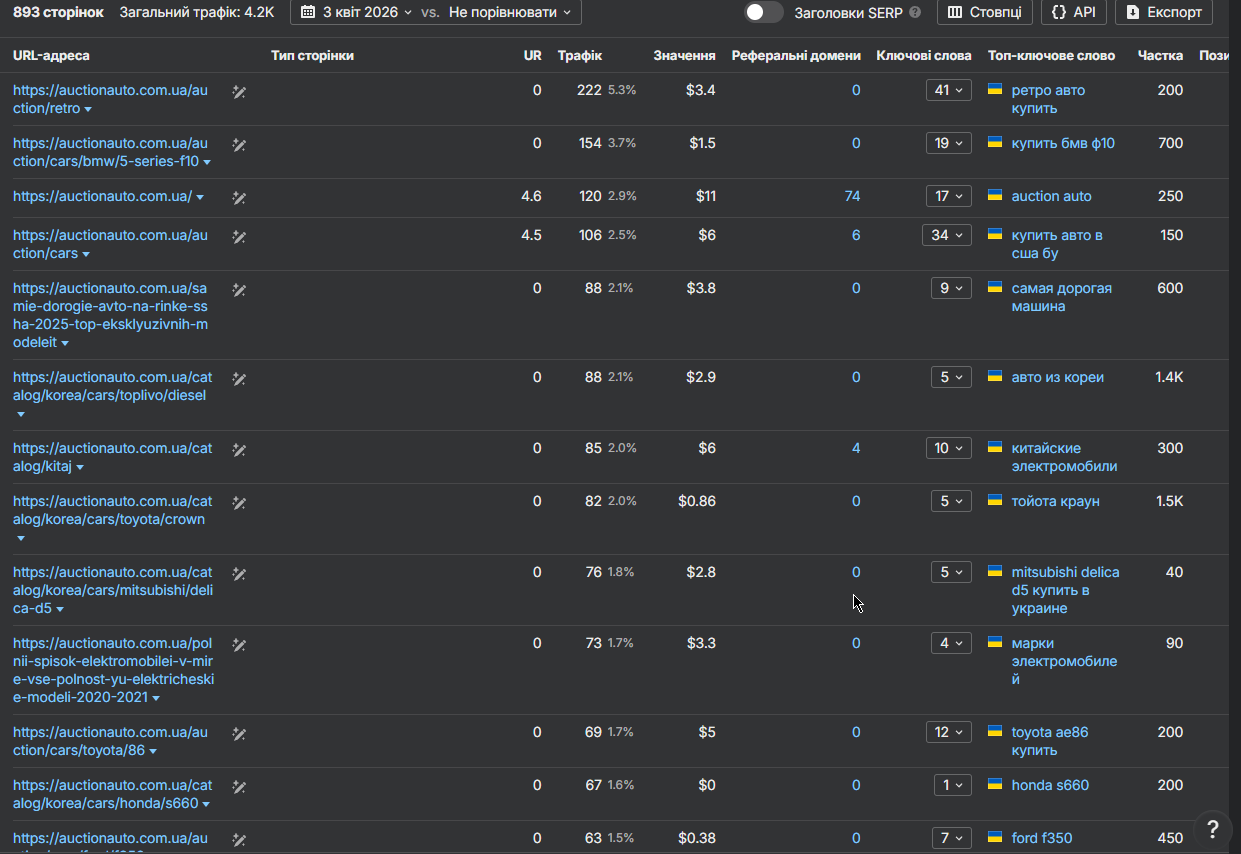1241x854 pixels.
Task: Click the magic wand icon beside auction/retro URL
Action: (x=239, y=92)
